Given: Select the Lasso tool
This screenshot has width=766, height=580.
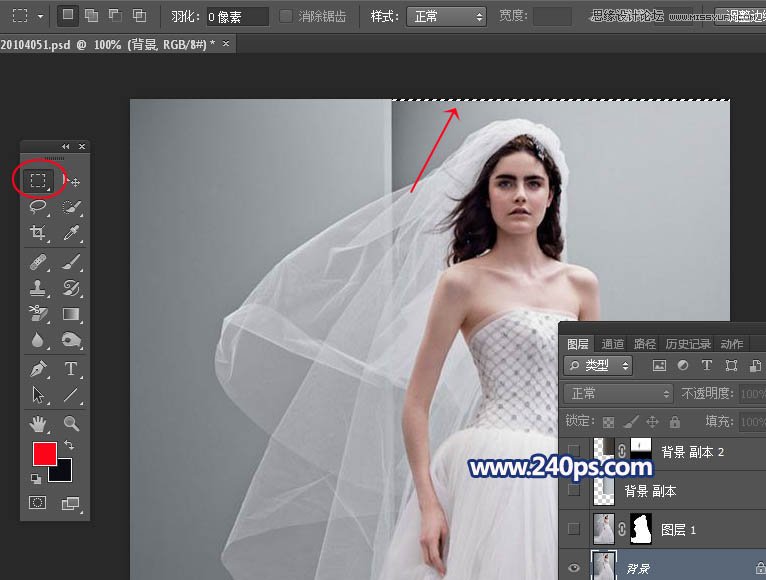Looking at the screenshot, I should (x=38, y=207).
